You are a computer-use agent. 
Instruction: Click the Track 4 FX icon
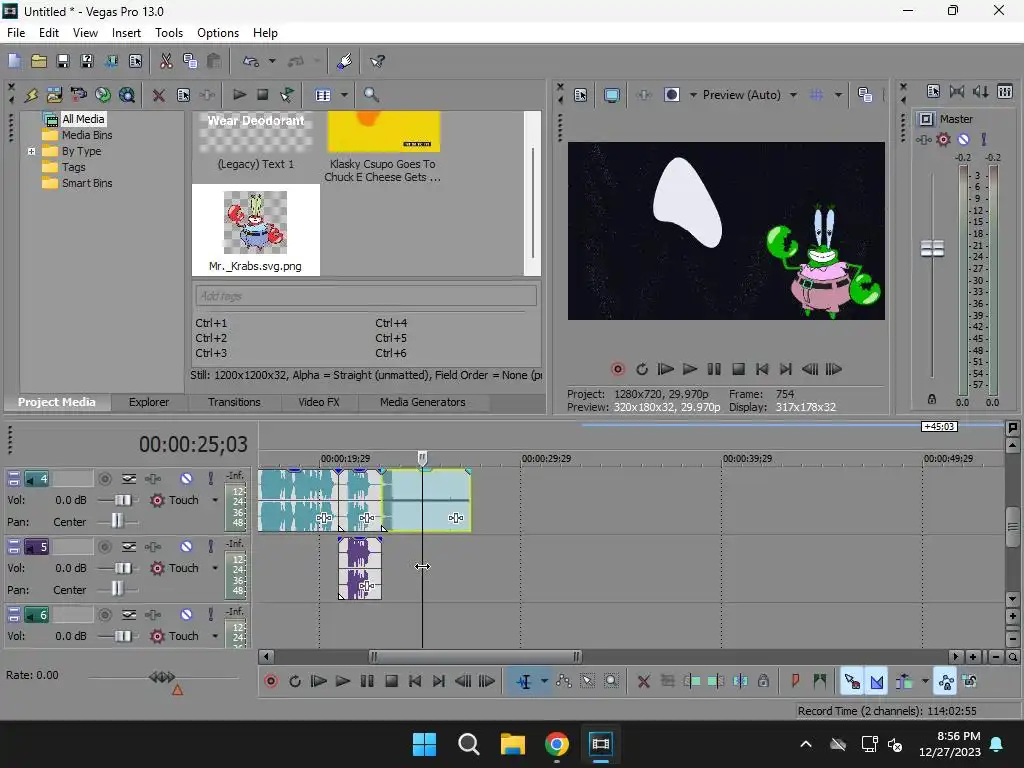tap(153, 479)
